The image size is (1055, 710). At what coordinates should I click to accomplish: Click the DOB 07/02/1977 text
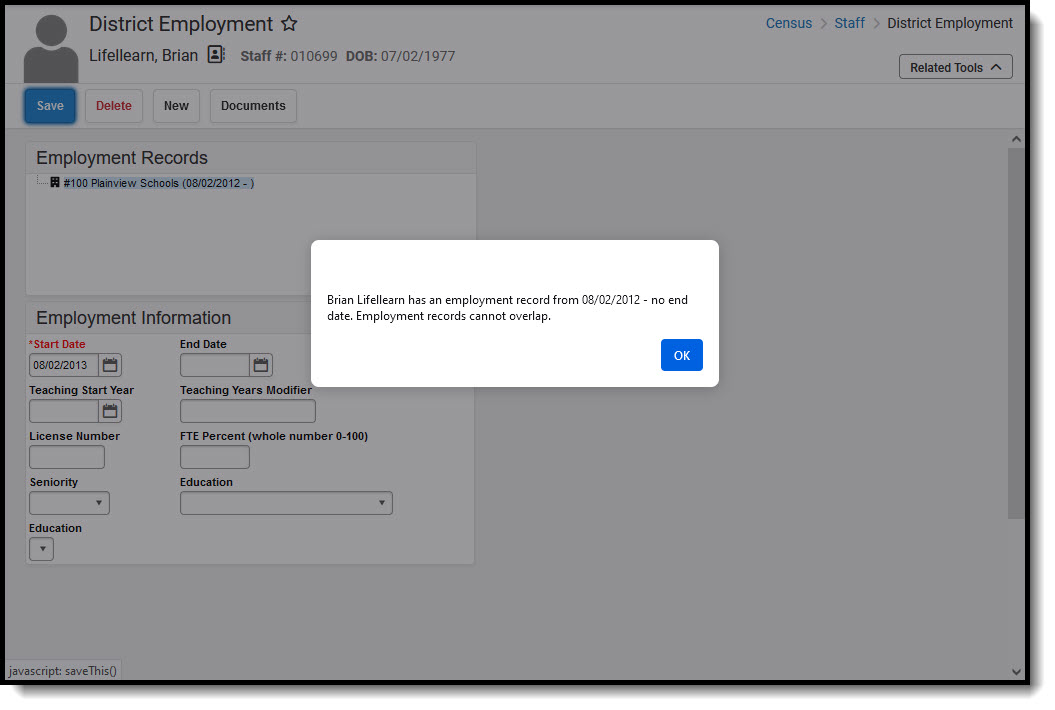[x=400, y=56]
